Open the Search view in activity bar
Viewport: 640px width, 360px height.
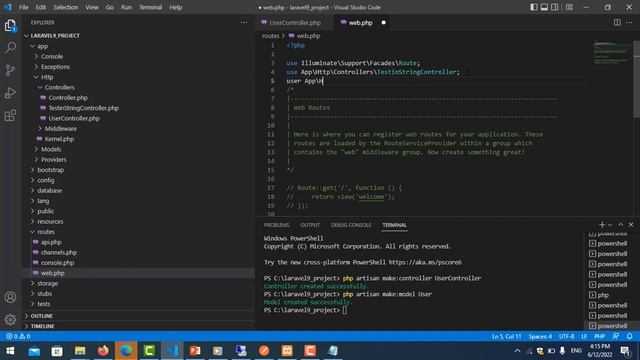(10, 48)
